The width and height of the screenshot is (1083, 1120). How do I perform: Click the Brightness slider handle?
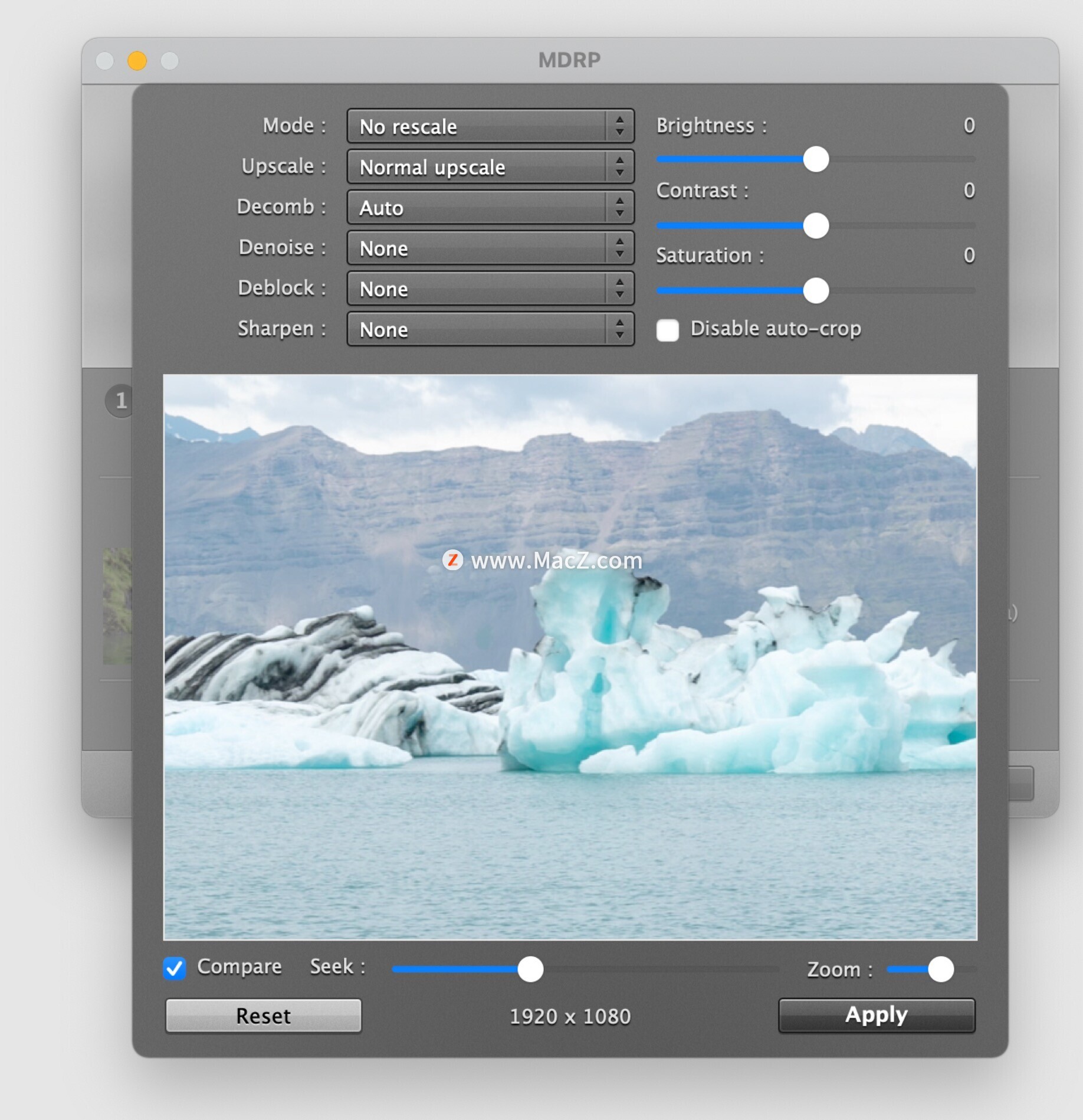click(x=816, y=159)
